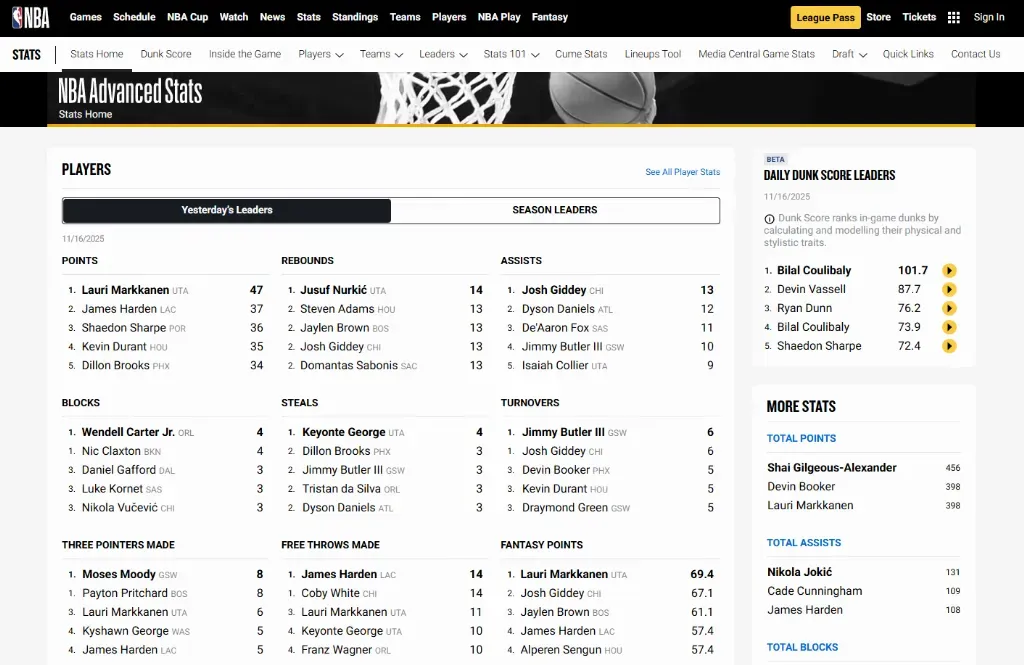The width and height of the screenshot is (1024, 665).
Task: Open the Leaders dropdown menu
Action: 443,54
